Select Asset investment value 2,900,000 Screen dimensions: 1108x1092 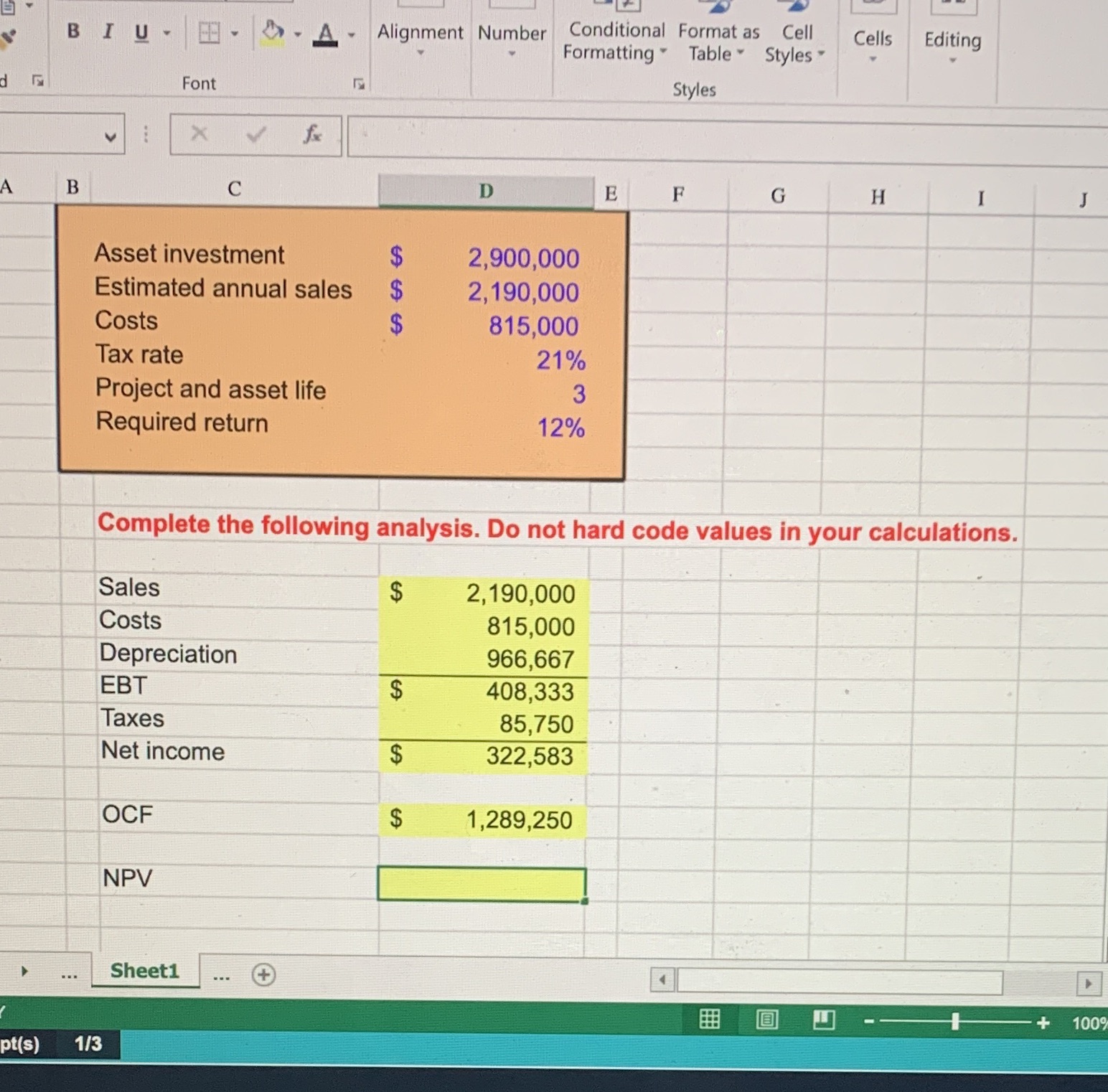click(x=486, y=258)
